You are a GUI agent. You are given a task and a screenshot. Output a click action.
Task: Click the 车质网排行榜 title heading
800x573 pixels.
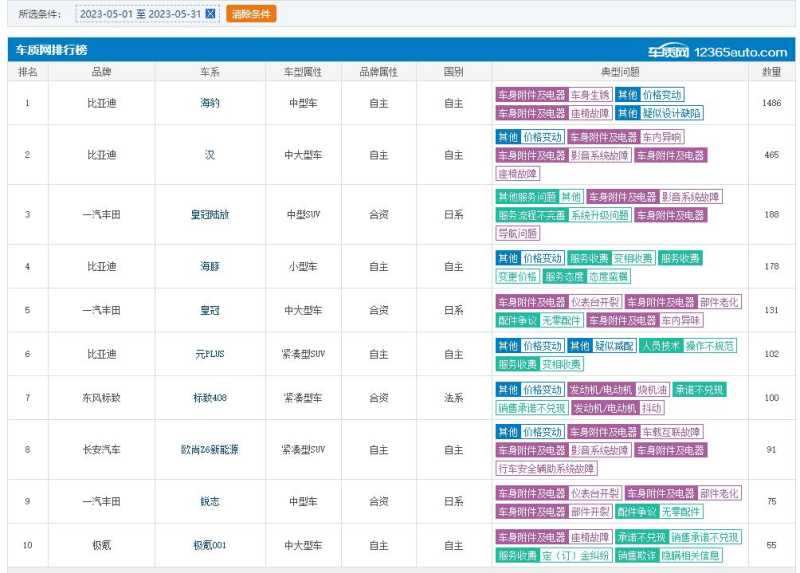pos(51,50)
